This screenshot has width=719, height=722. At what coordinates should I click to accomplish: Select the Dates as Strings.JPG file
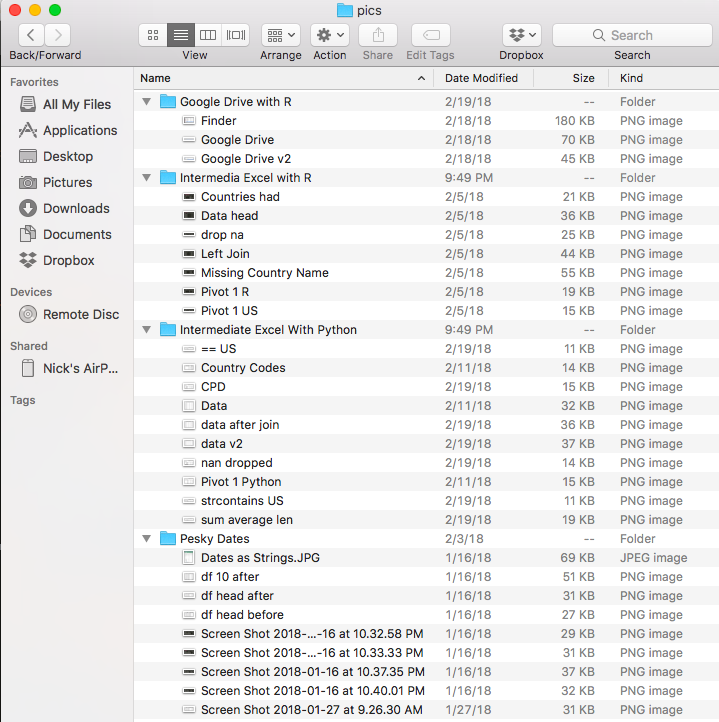(260, 558)
